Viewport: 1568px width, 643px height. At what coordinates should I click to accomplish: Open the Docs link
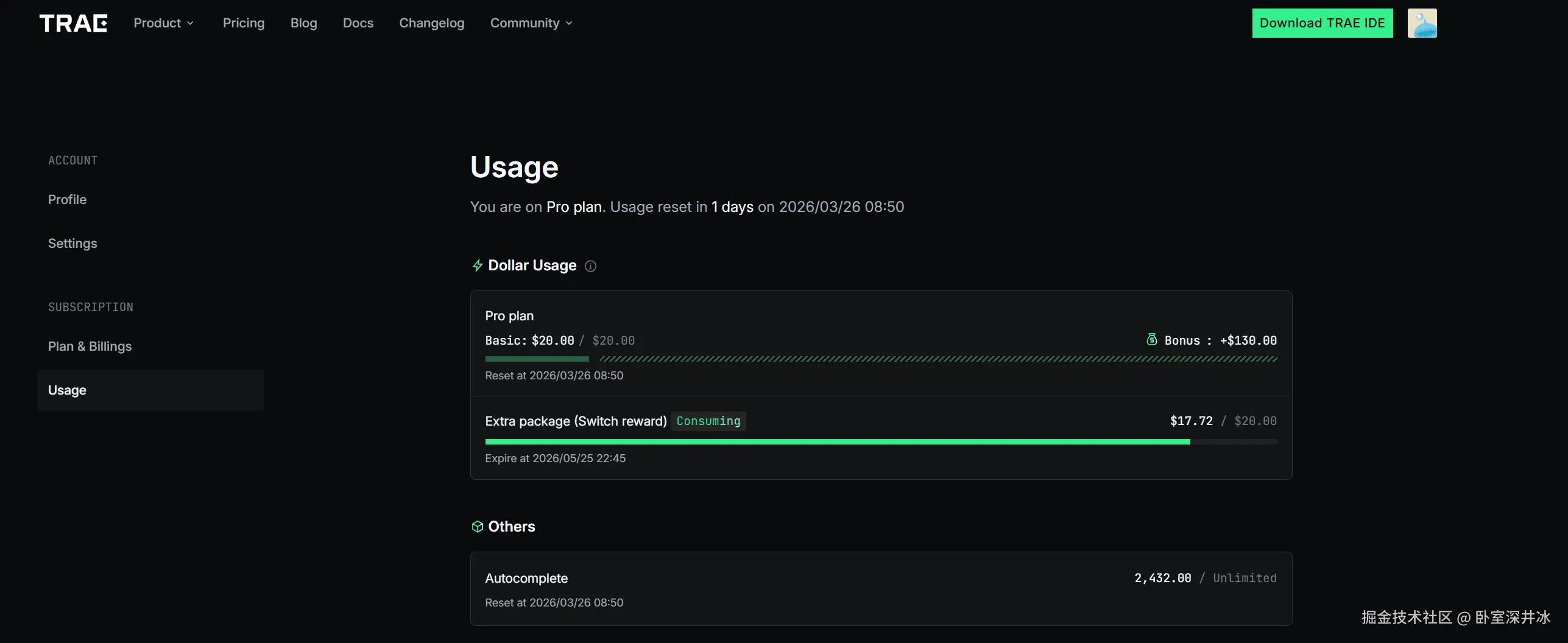pyautogui.click(x=358, y=23)
